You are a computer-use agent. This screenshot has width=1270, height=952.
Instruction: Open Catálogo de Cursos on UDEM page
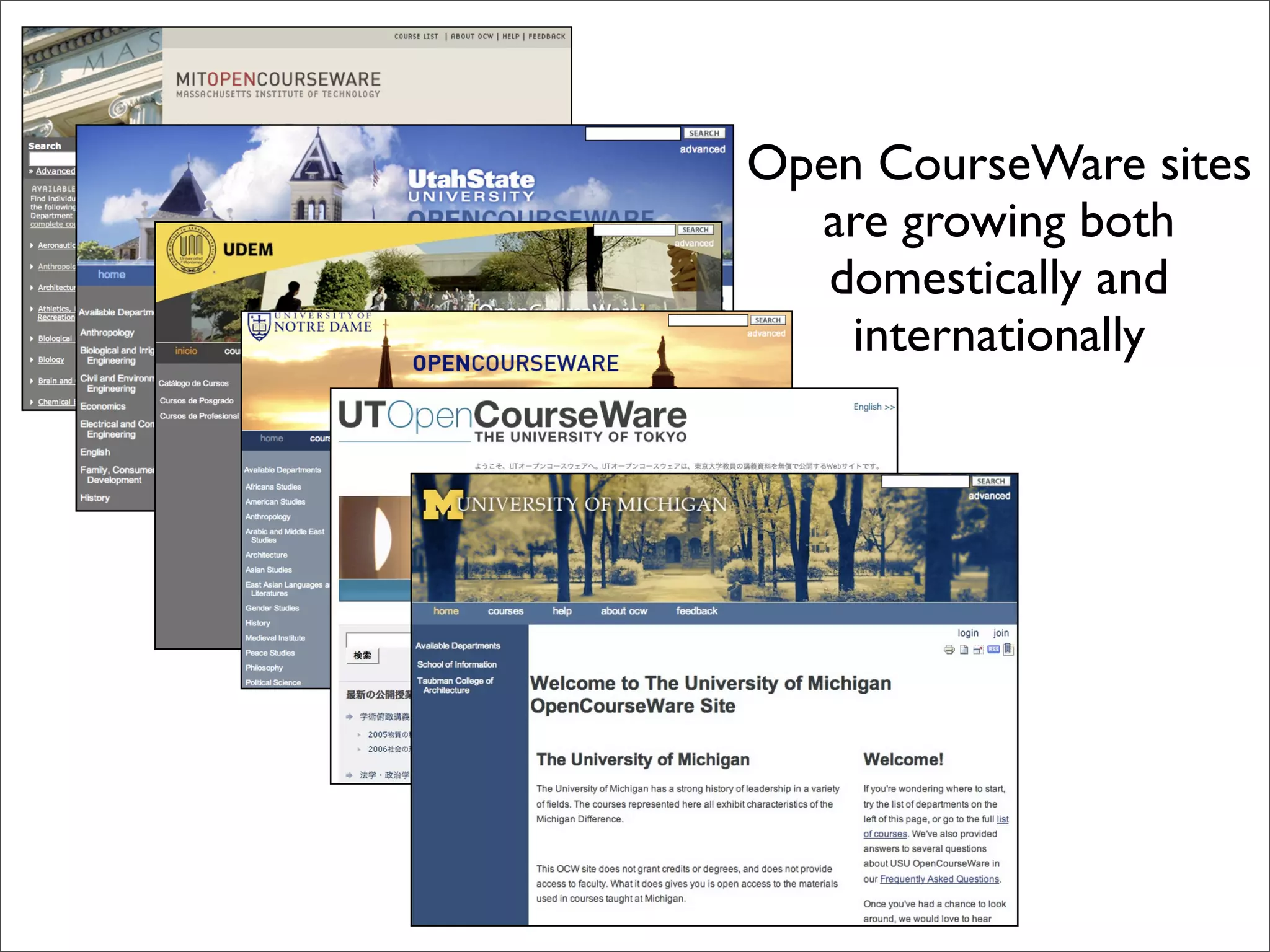click(x=193, y=384)
